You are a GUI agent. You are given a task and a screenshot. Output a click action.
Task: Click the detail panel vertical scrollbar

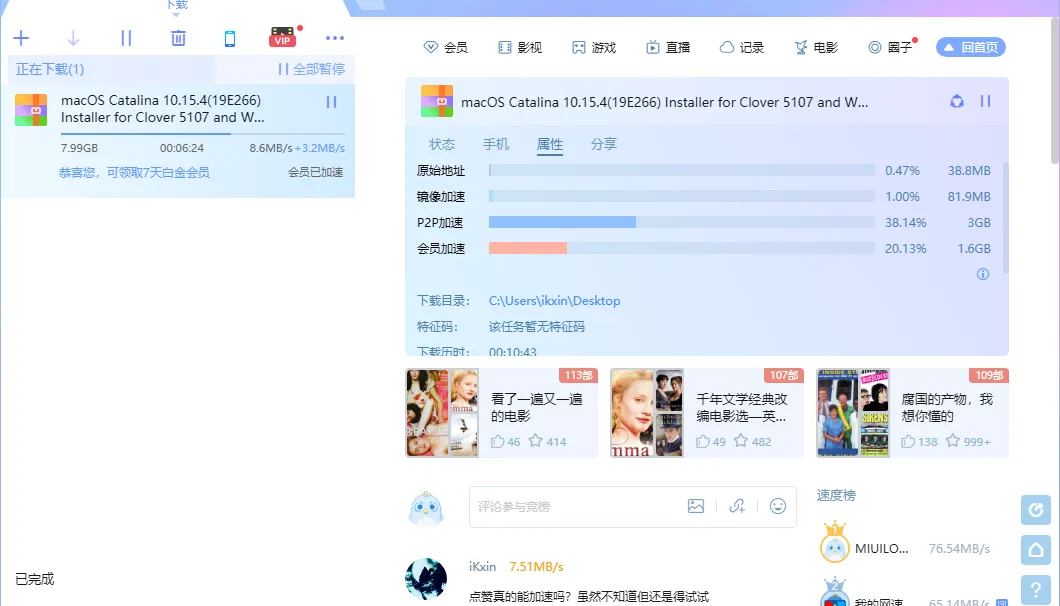pos(1005,218)
